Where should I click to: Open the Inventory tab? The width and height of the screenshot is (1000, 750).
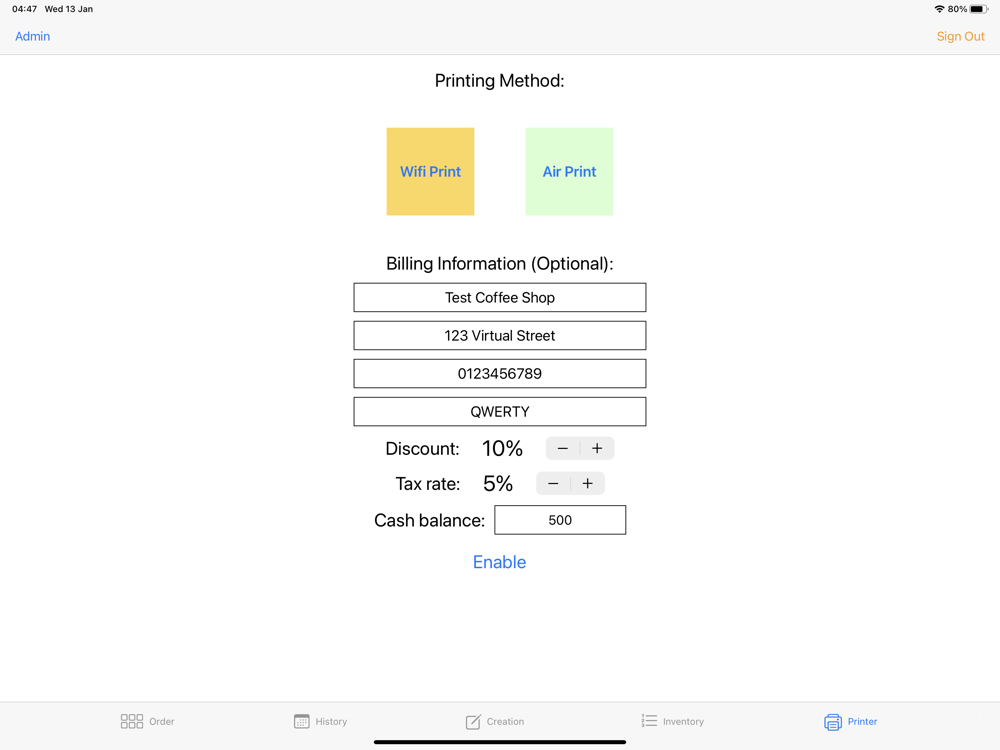[673, 721]
